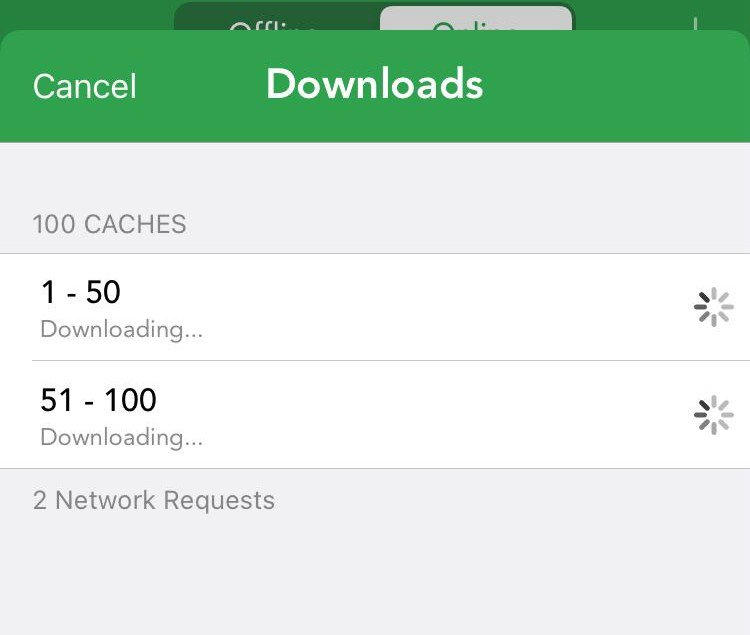Click the spinner beside 1 - 50

[x=713, y=307]
